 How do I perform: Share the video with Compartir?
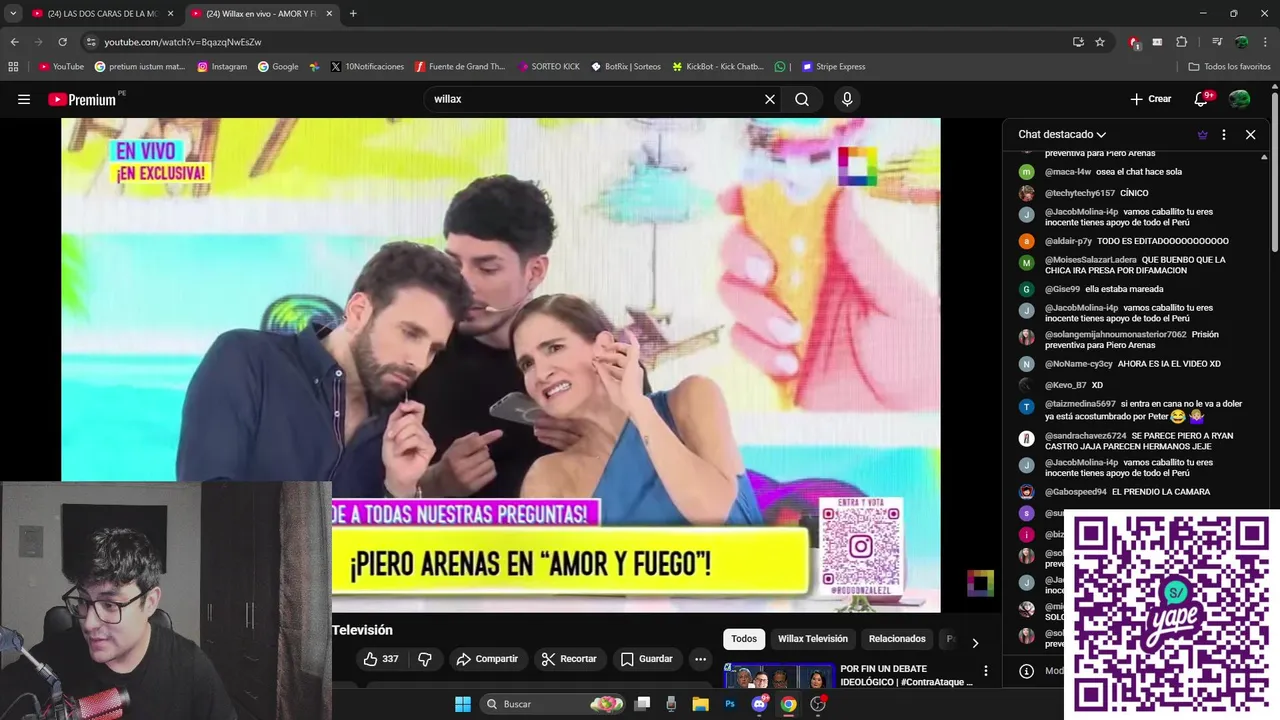487,659
